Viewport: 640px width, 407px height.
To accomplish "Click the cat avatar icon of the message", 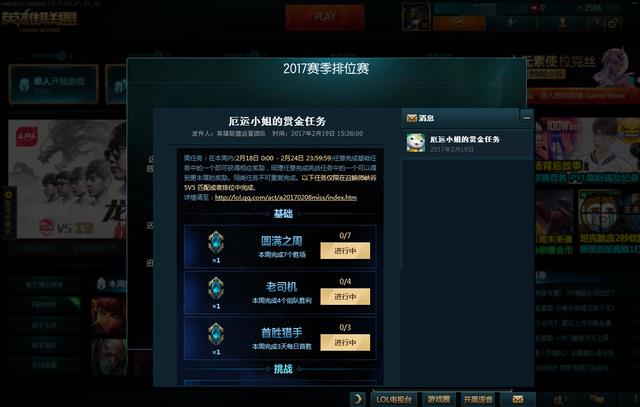I will [416, 142].
